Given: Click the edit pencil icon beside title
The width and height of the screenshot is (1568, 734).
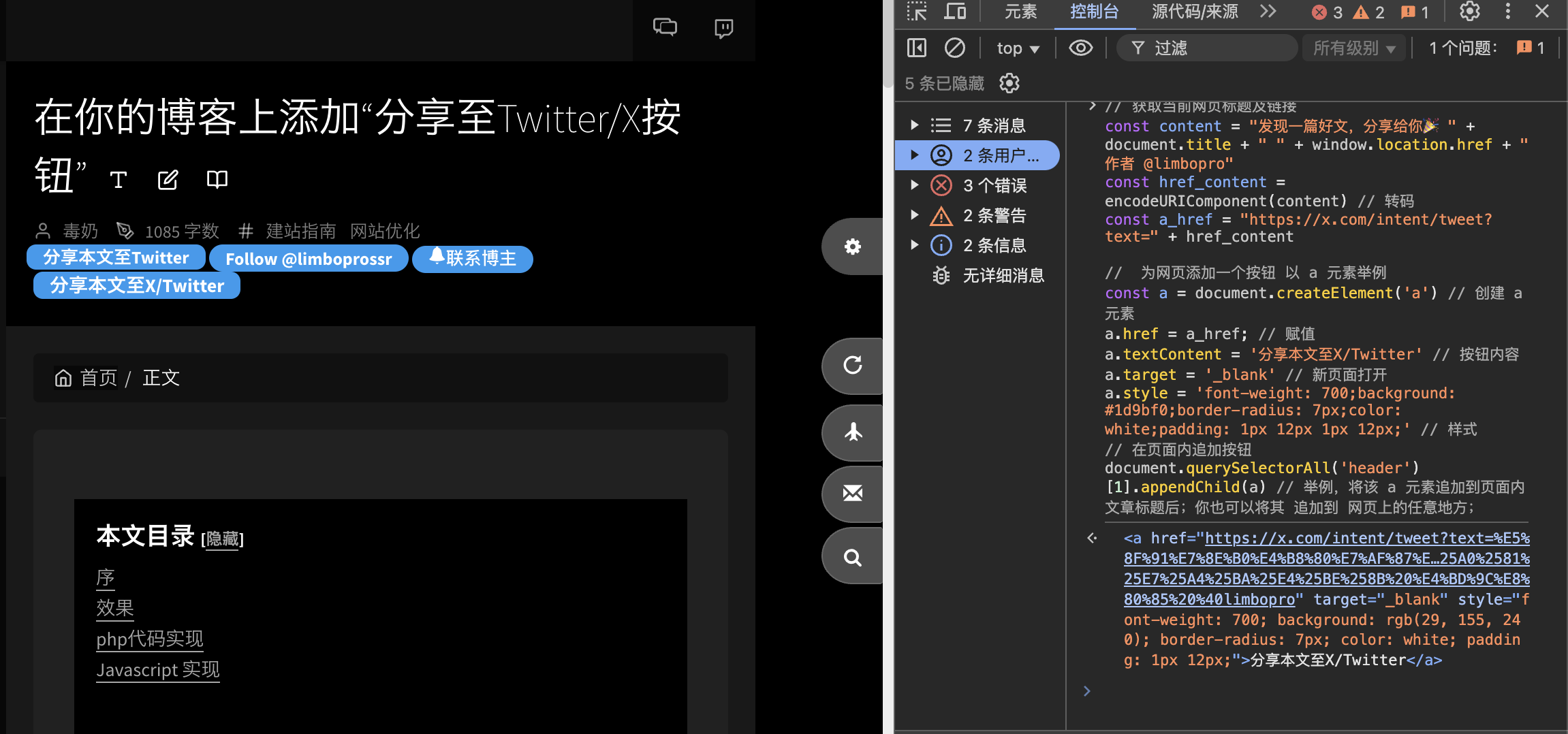Looking at the screenshot, I should pyautogui.click(x=168, y=180).
